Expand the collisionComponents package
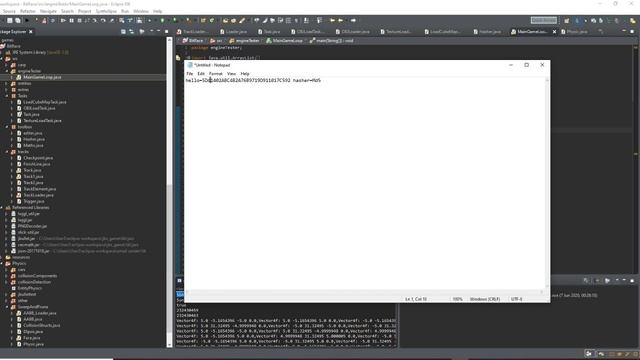Viewport: 640px width, 360px height. coord(7,276)
